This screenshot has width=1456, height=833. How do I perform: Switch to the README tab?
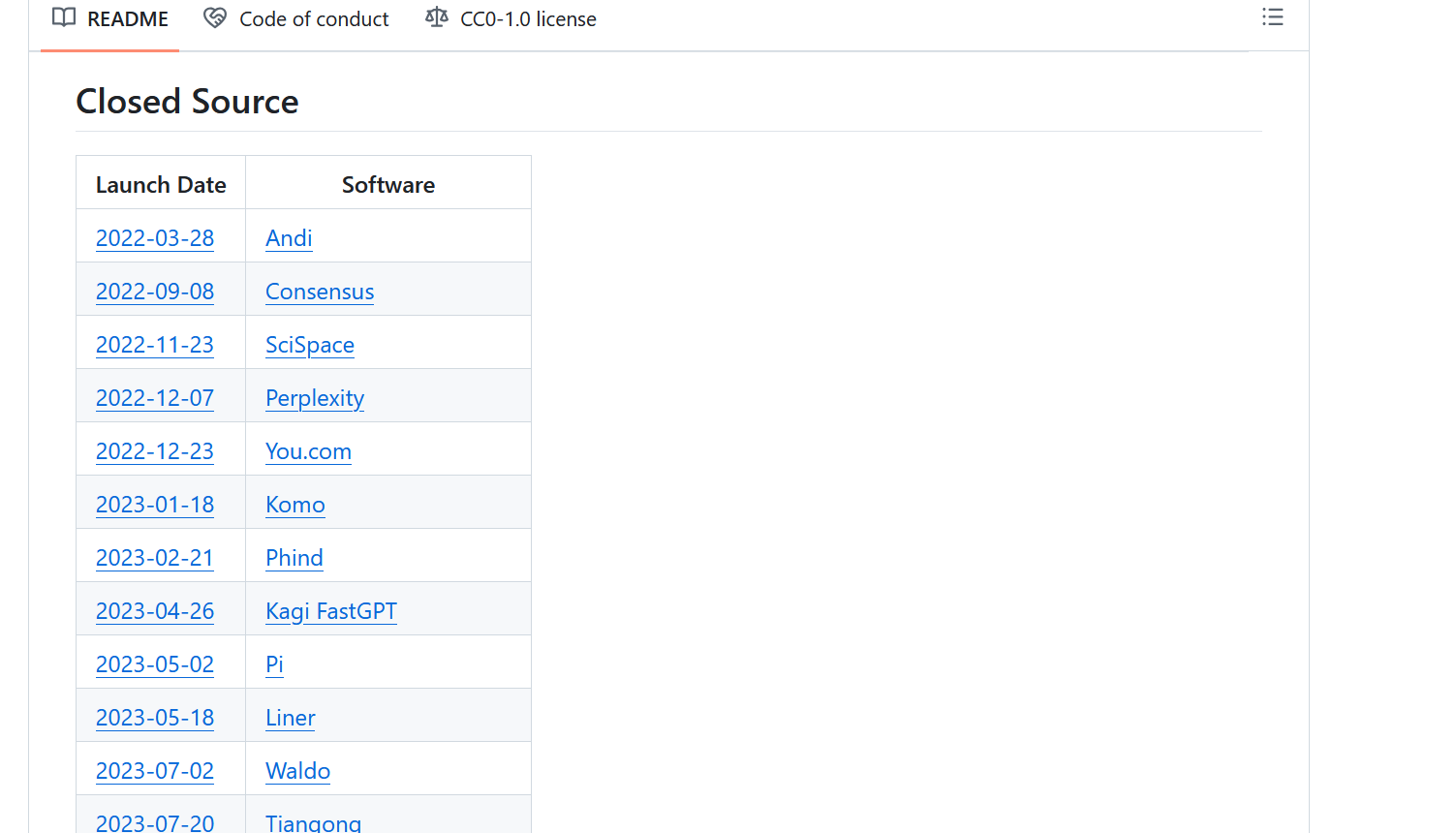click(110, 19)
